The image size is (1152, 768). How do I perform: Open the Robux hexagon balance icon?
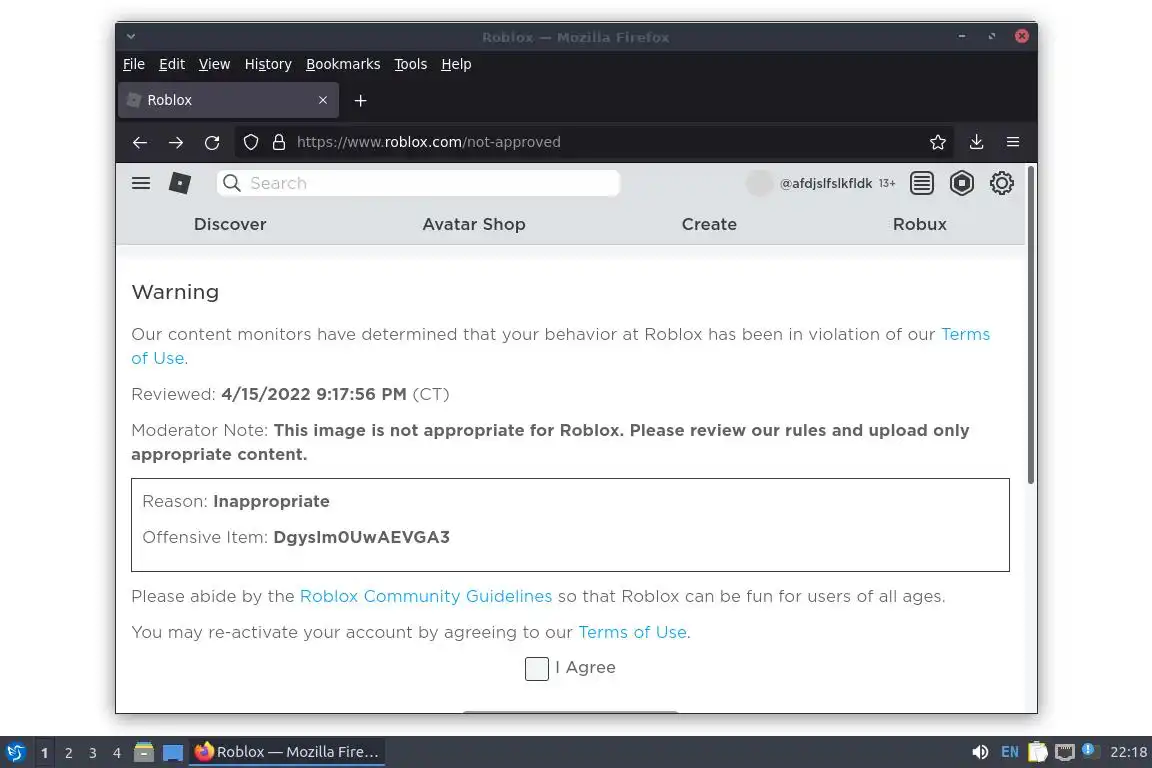coord(961,183)
